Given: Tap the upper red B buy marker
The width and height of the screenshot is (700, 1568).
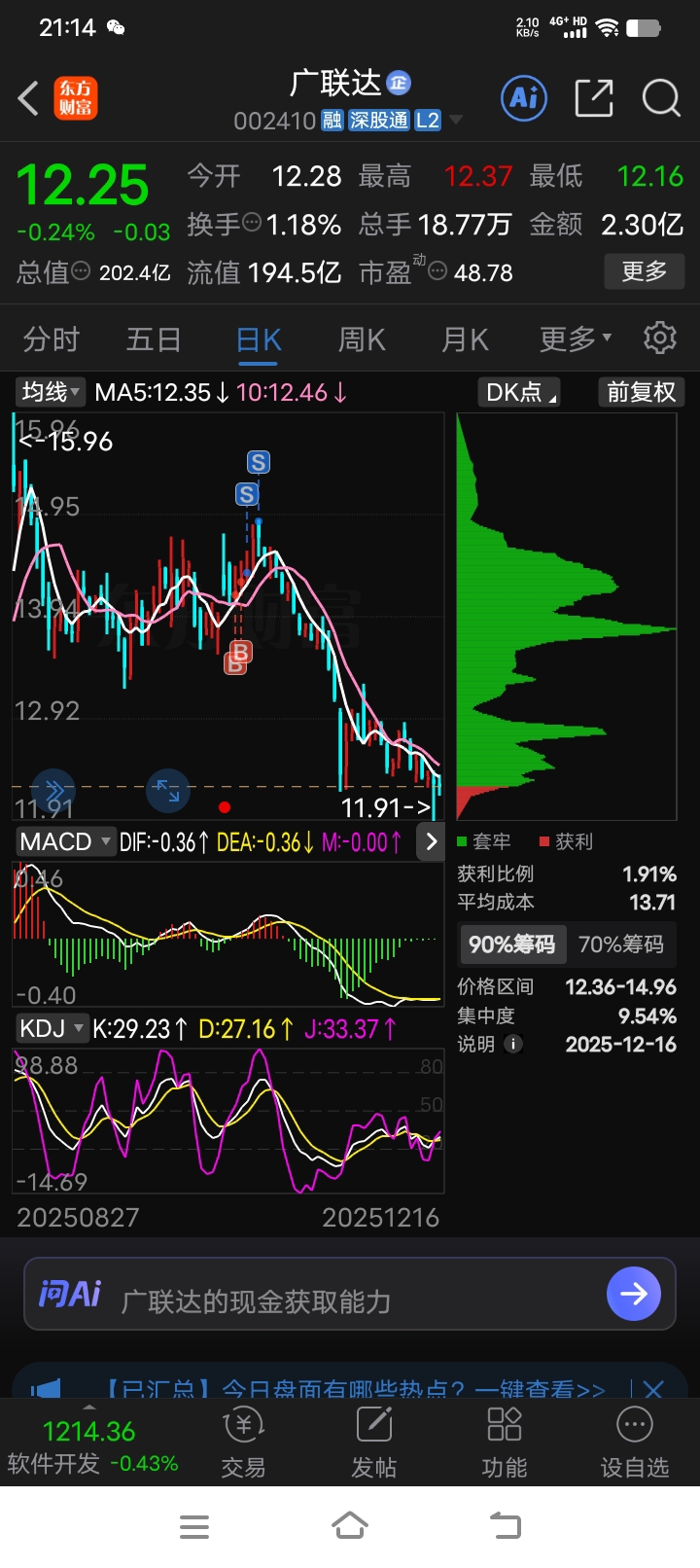Looking at the screenshot, I should (x=240, y=652).
